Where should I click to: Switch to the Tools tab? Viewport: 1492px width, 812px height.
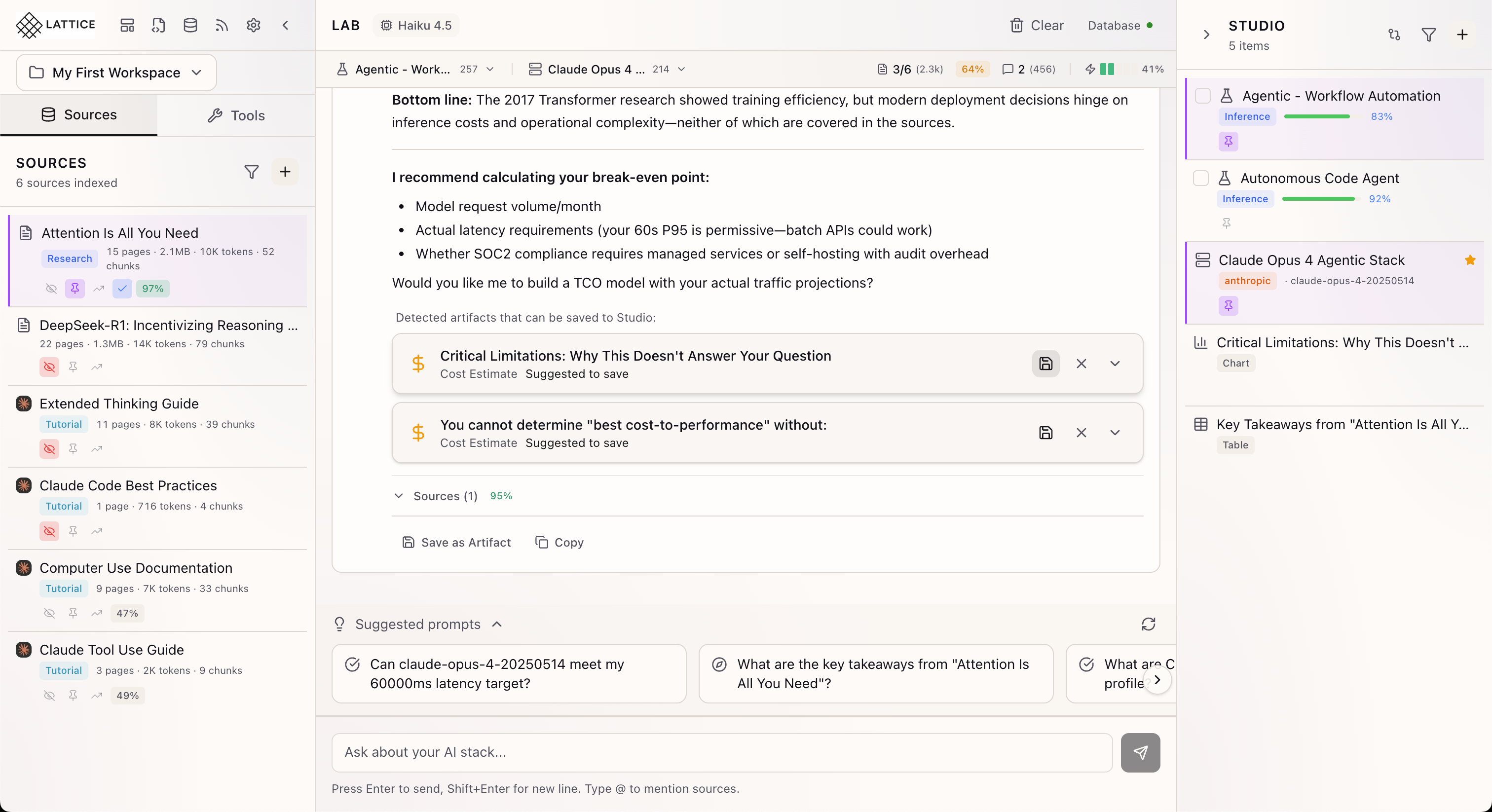pos(236,115)
